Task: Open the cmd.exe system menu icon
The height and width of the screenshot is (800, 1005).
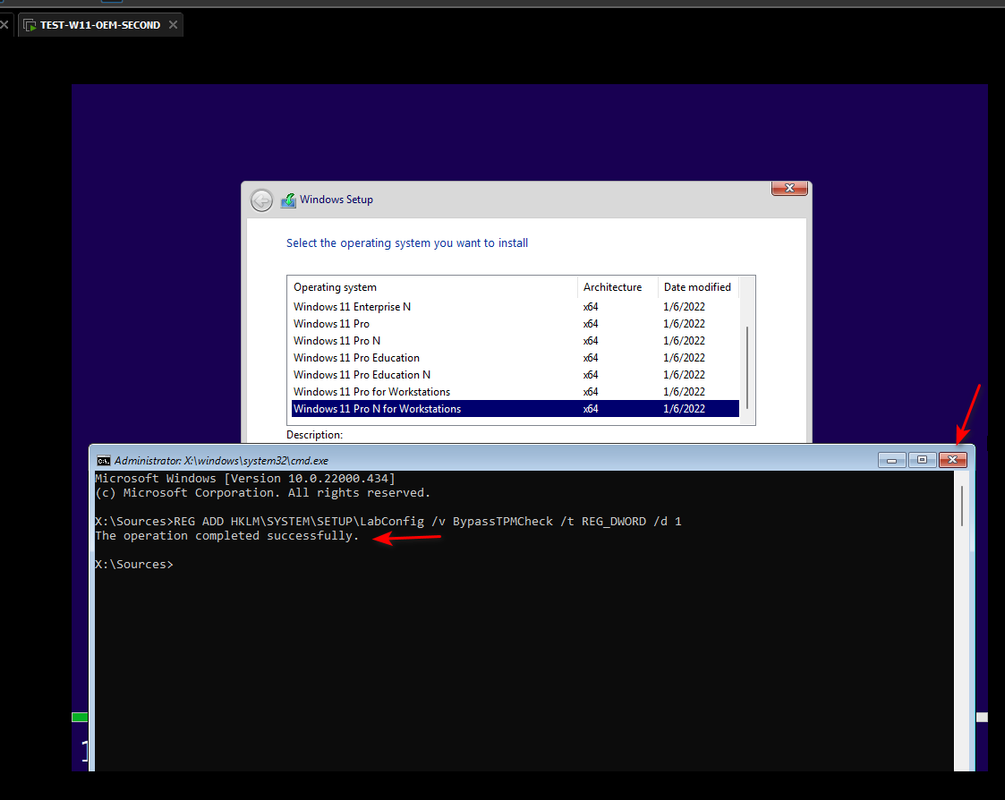Action: click(103, 460)
